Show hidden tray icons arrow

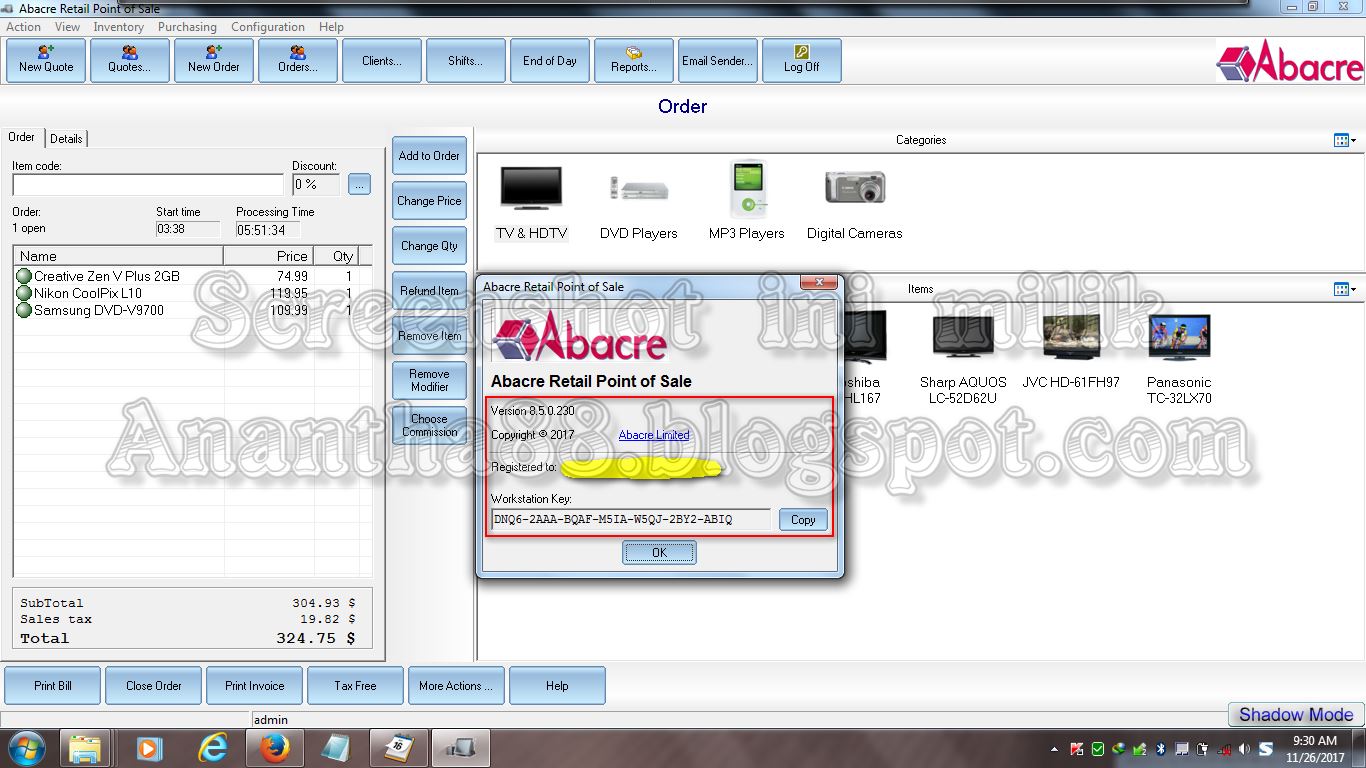click(x=1055, y=748)
